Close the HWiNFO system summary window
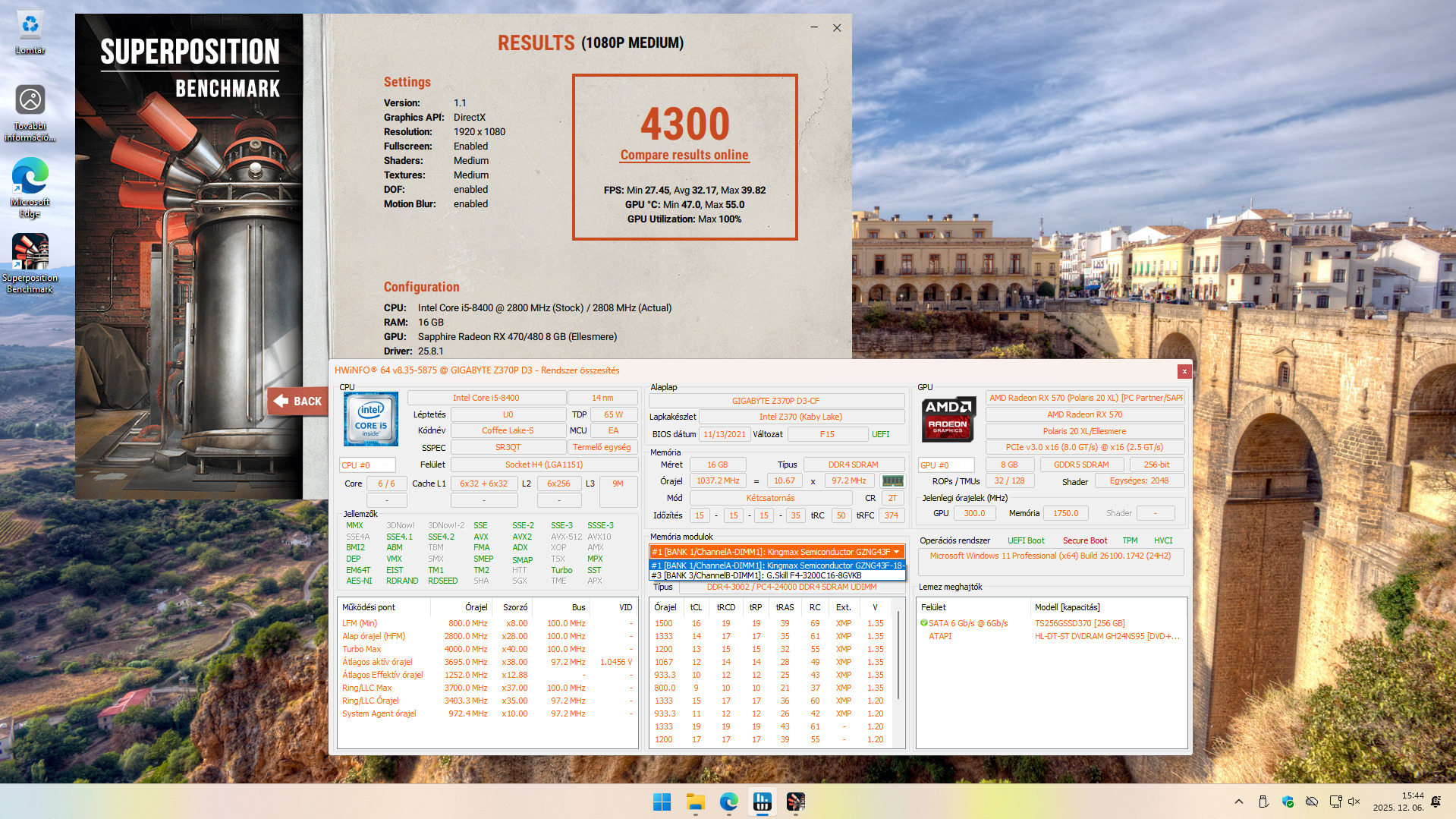Screen dimensions: 1456x819 pos(1184,371)
